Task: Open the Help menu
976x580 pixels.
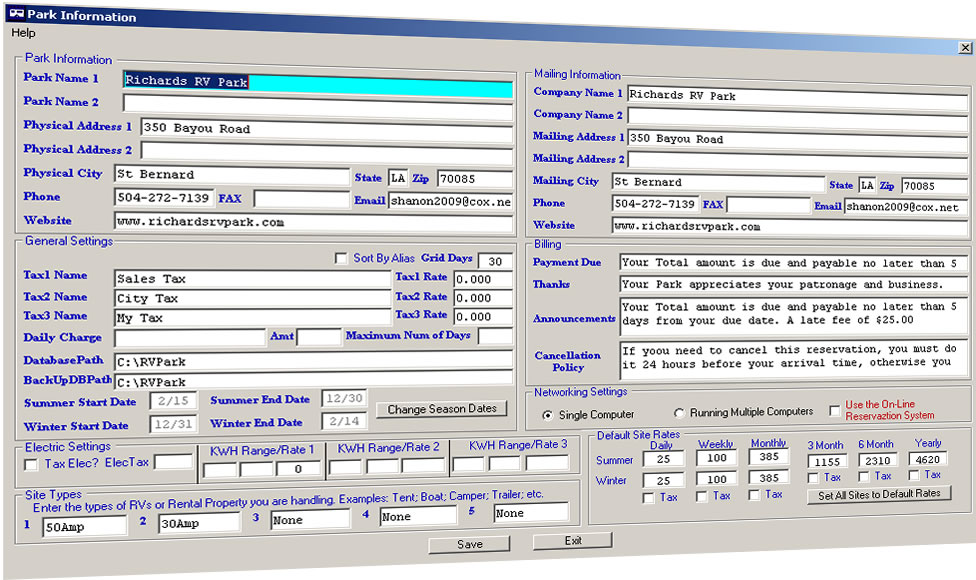Action: pos(23,32)
